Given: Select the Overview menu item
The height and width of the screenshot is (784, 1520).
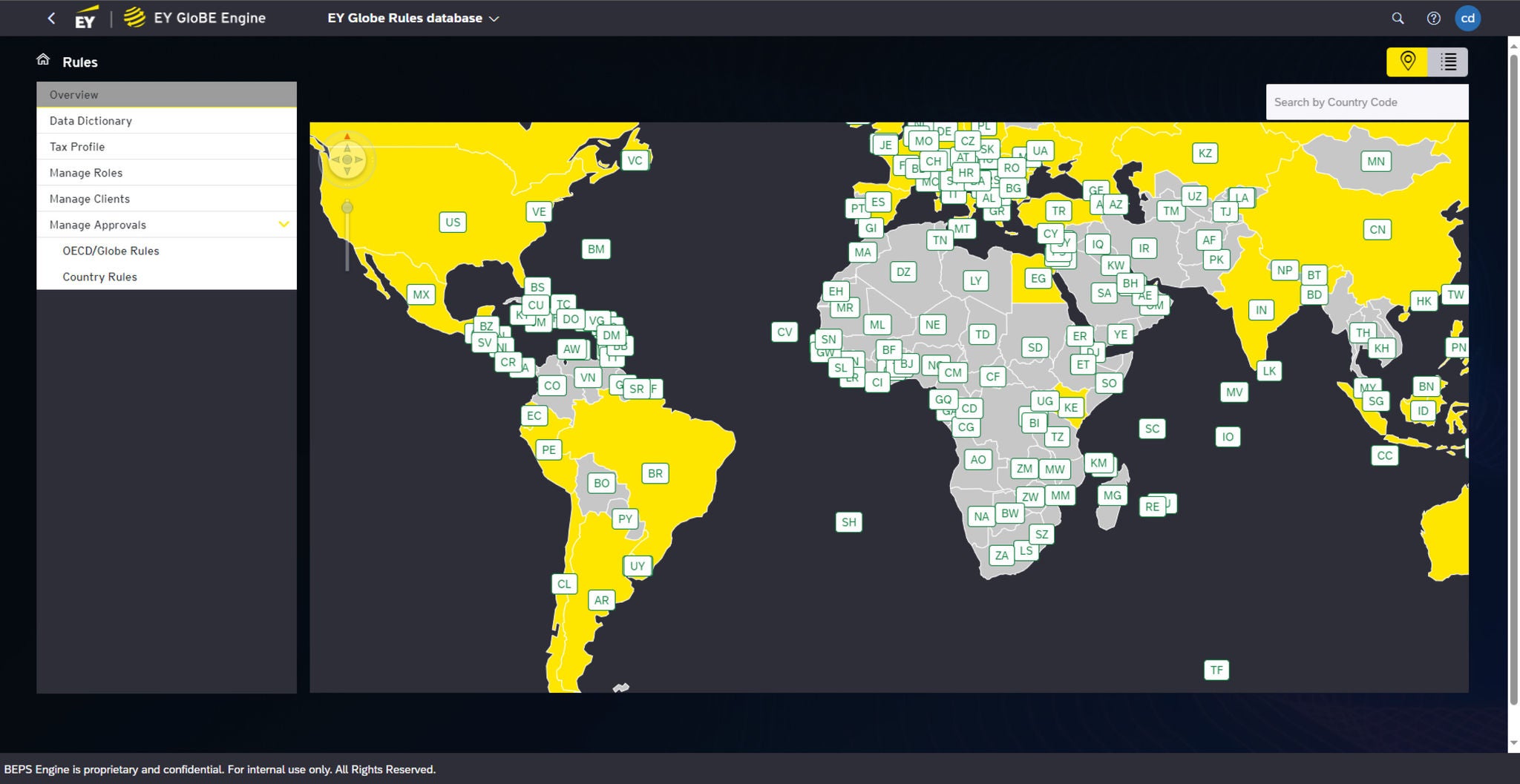Looking at the screenshot, I should point(166,95).
